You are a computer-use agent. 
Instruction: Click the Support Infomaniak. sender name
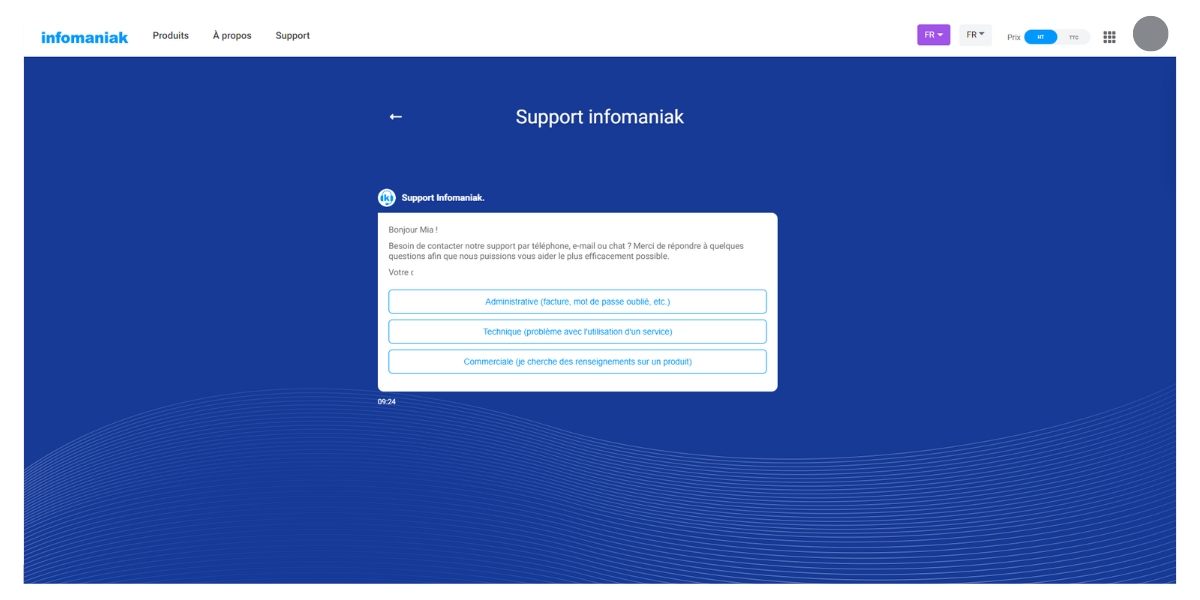pos(443,198)
